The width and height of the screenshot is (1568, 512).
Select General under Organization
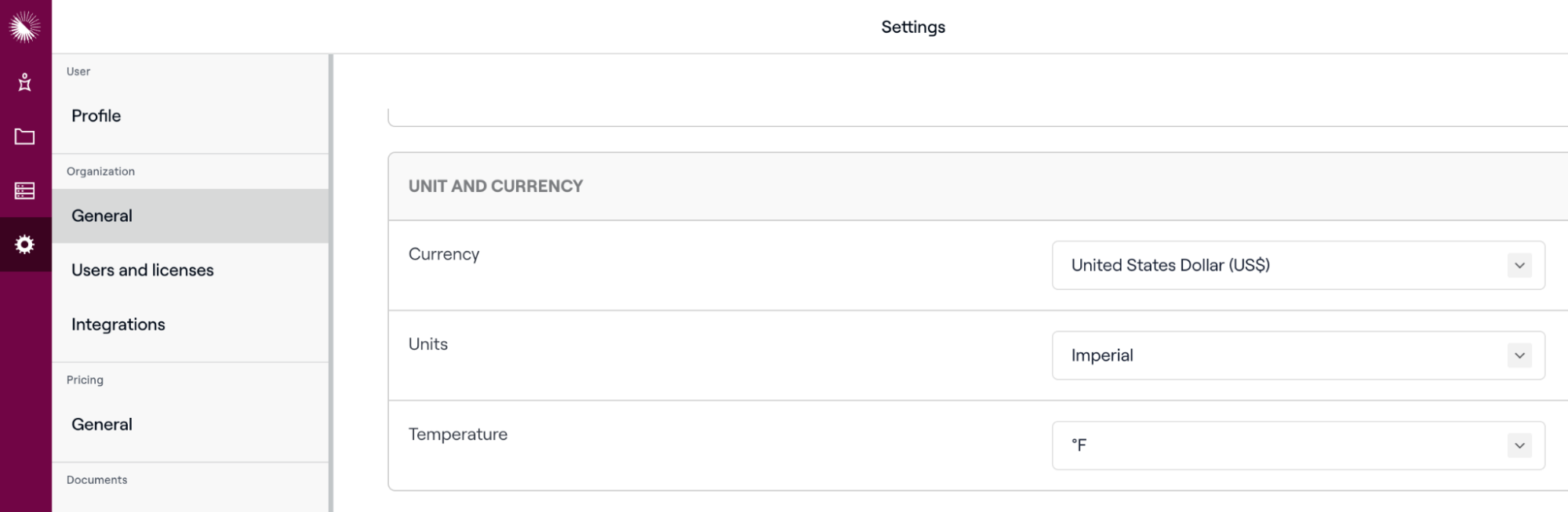[102, 216]
